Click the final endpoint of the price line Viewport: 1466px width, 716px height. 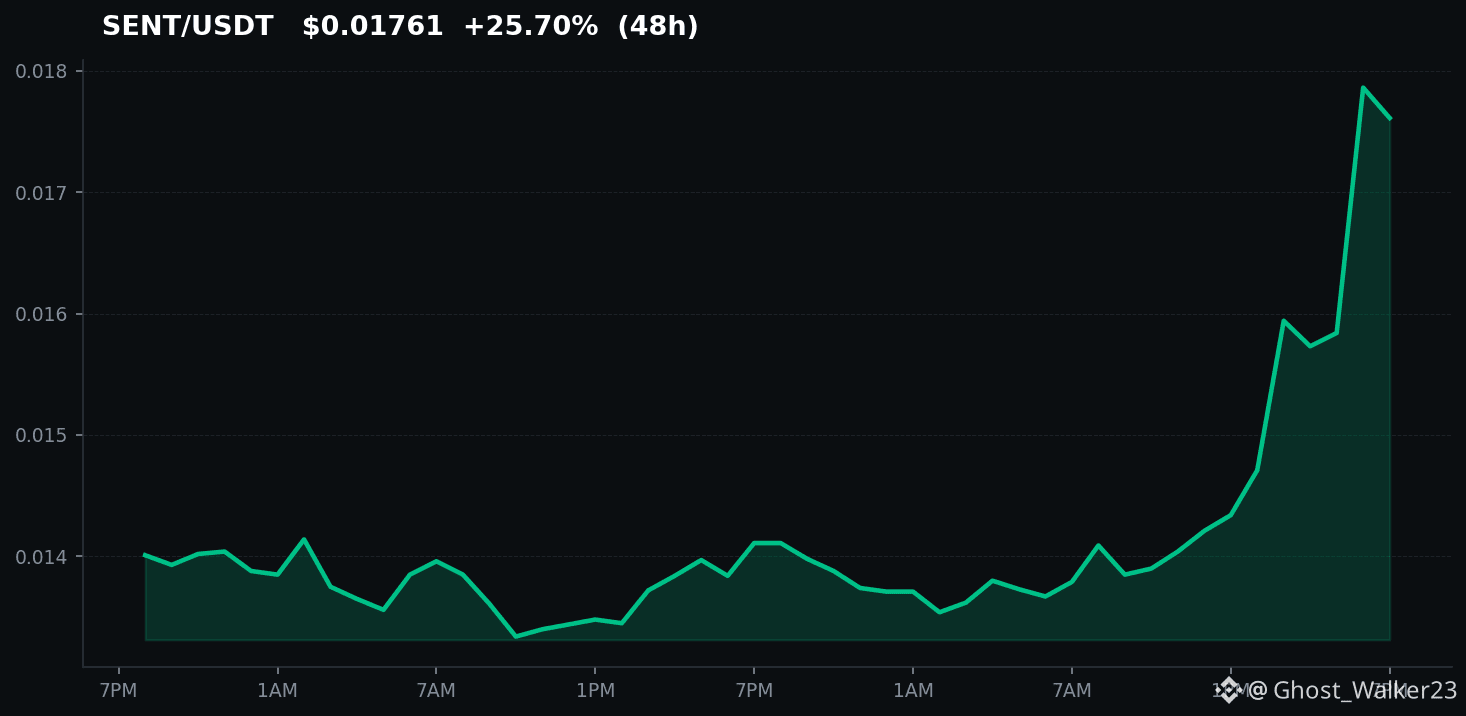pyautogui.click(x=1389, y=118)
